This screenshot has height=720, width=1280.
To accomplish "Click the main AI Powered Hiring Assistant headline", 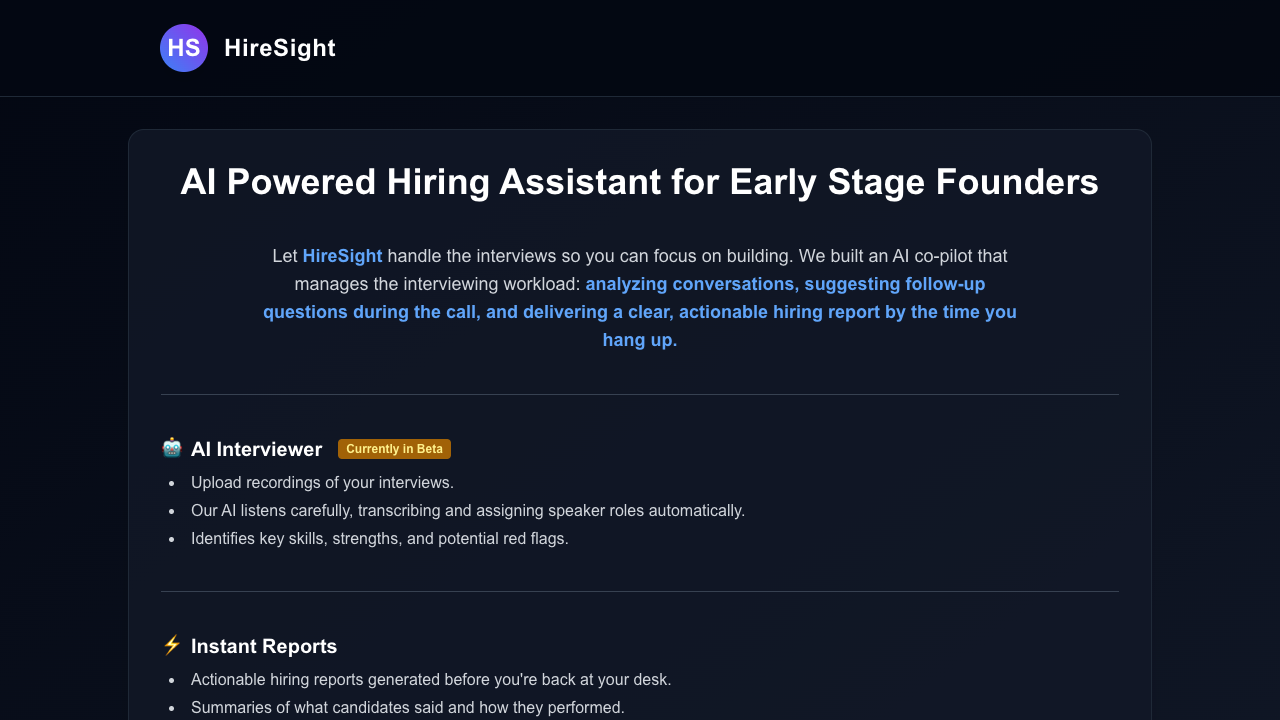I will point(640,182).
